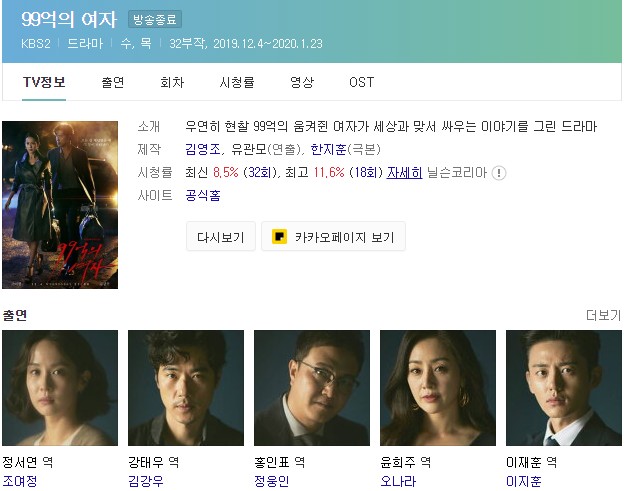Open director 김영조 link
The width and height of the screenshot is (624, 491).
203,149
